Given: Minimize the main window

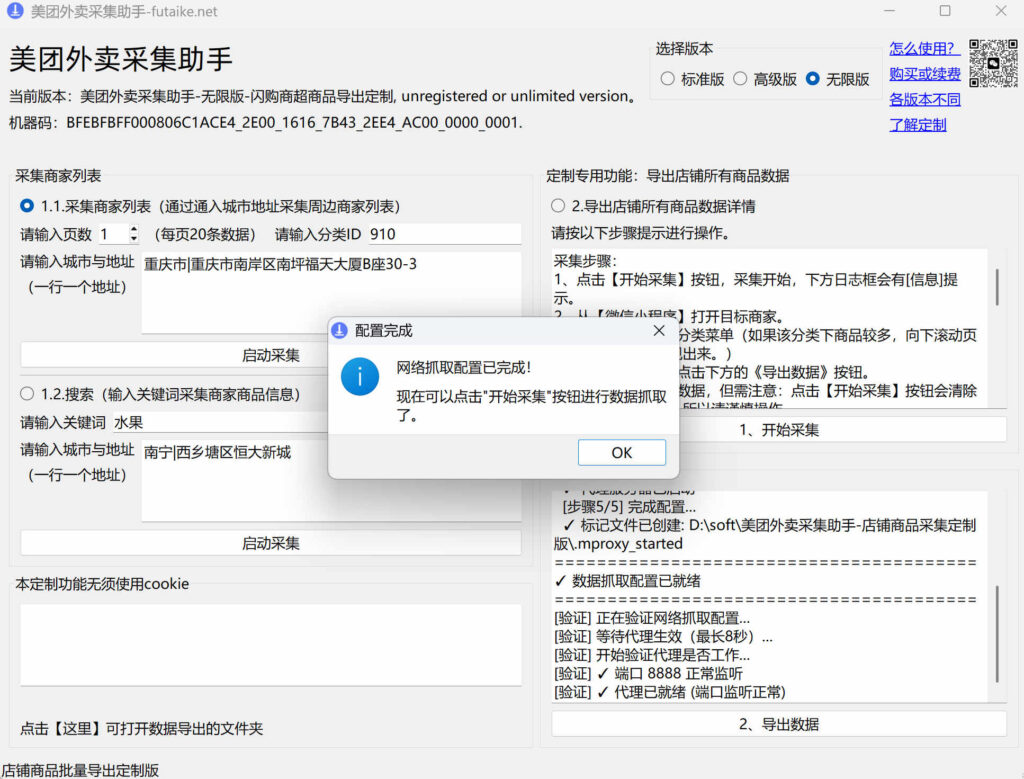Looking at the screenshot, I should (889, 10).
